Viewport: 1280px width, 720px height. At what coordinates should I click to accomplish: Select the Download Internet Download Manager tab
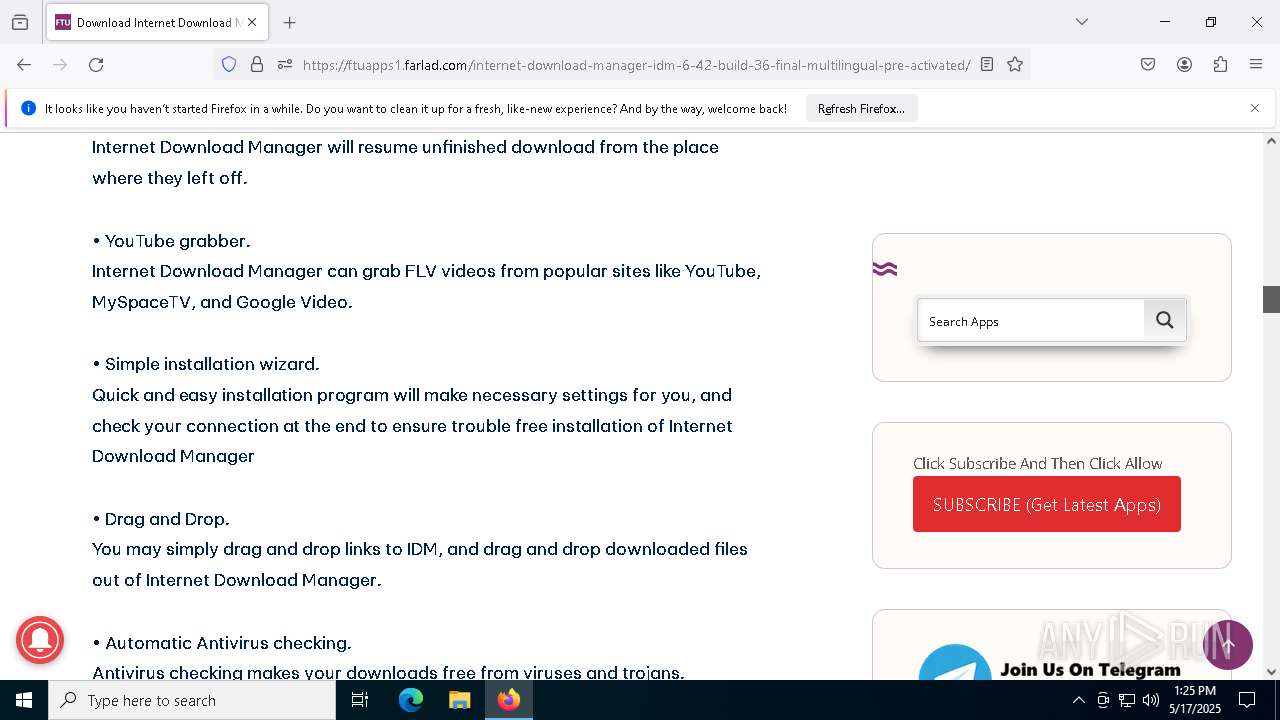pyautogui.click(x=157, y=22)
